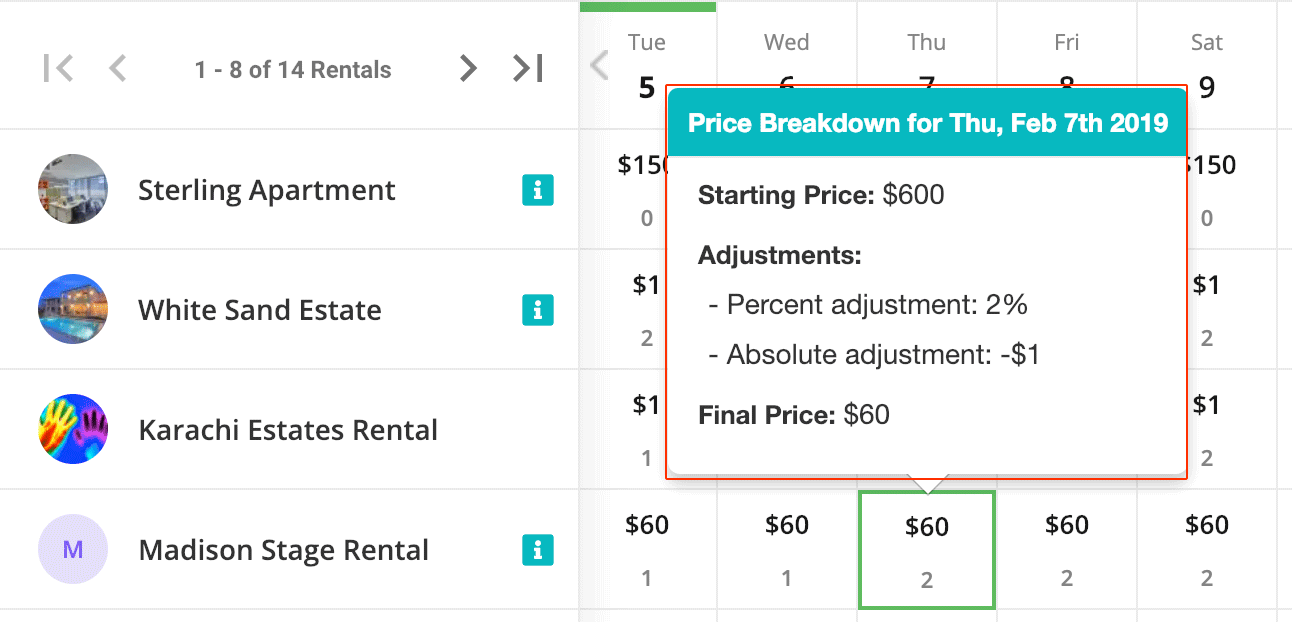This screenshot has height=622, width=1292.
Task: Select Madison Stage Friday $60 cell
Action: 1067,549
